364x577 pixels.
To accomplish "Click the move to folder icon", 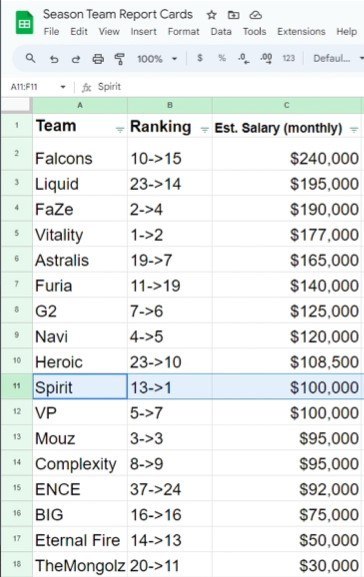I will pos(233,15).
